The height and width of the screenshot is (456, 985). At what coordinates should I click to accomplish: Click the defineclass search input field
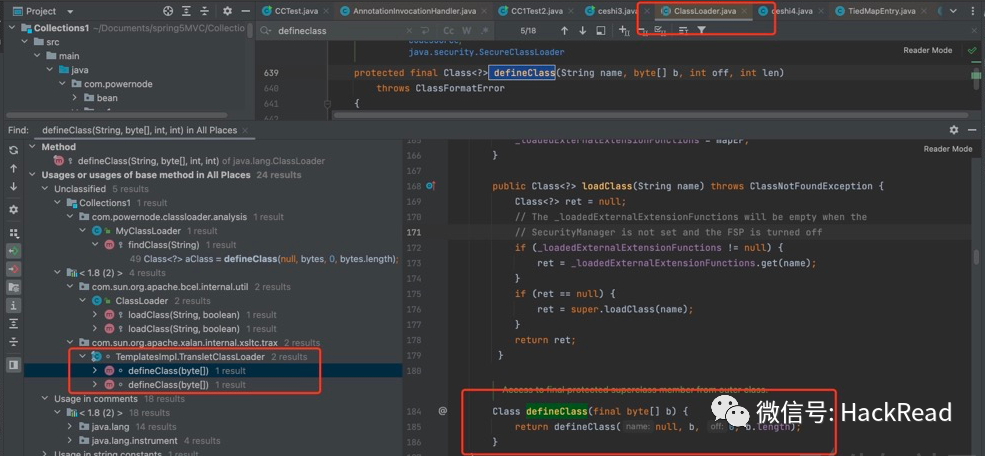point(339,31)
